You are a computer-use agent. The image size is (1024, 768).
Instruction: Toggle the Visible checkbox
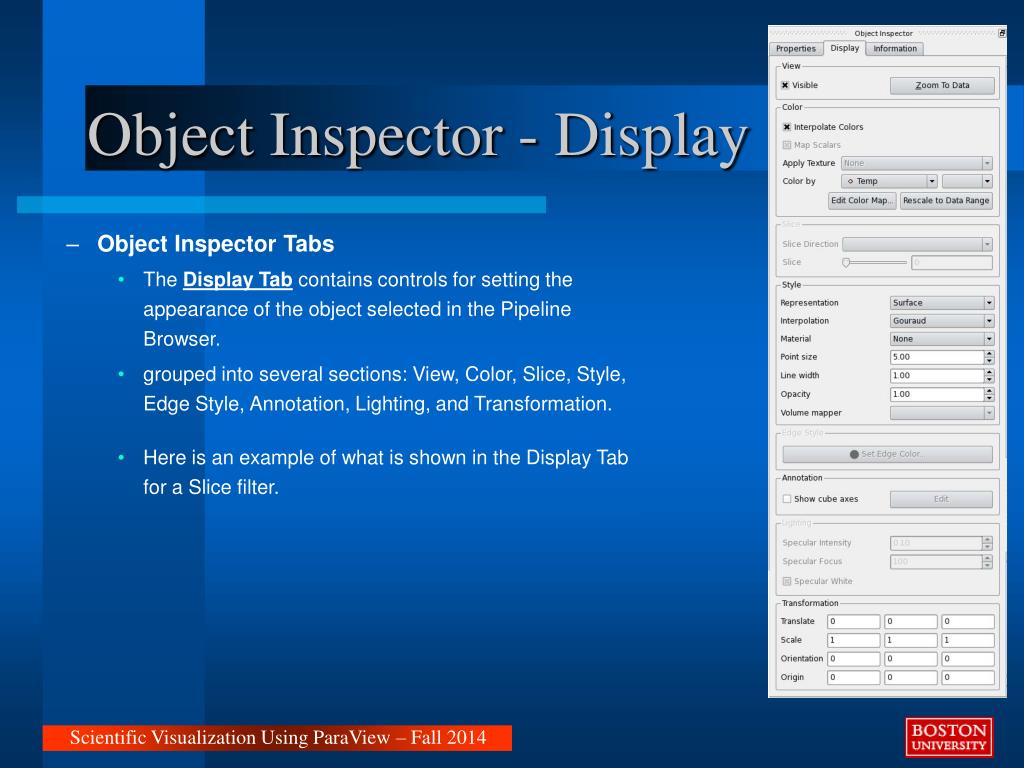786,85
